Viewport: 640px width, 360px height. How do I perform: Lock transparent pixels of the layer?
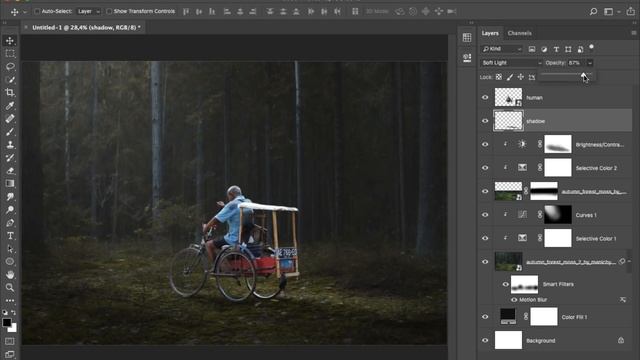click(x=499, y=77)
